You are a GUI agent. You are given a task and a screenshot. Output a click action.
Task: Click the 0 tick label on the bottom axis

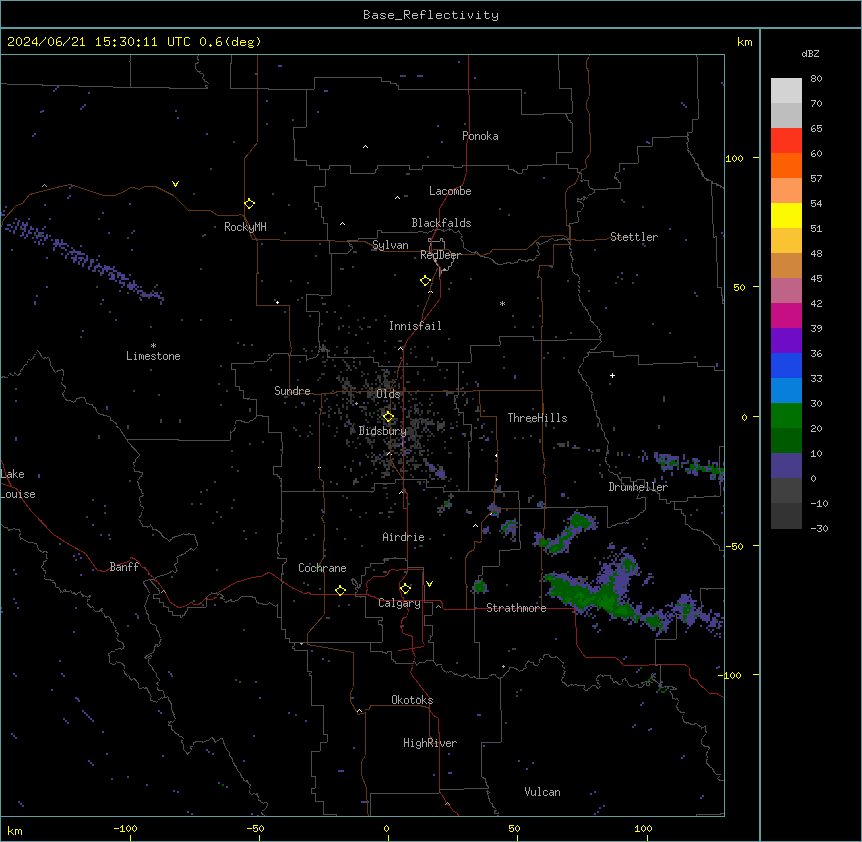(386, 828)
